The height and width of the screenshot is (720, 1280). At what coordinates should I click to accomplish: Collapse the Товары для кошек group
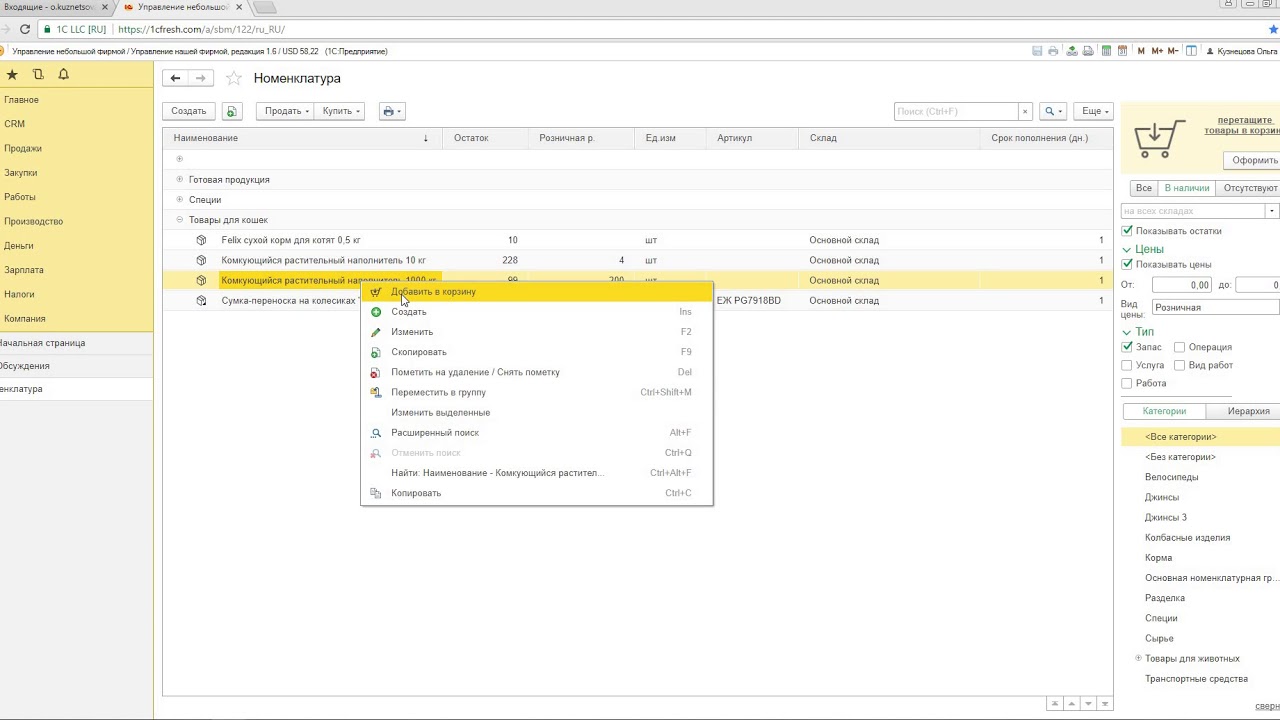click(x=180, y=219)
